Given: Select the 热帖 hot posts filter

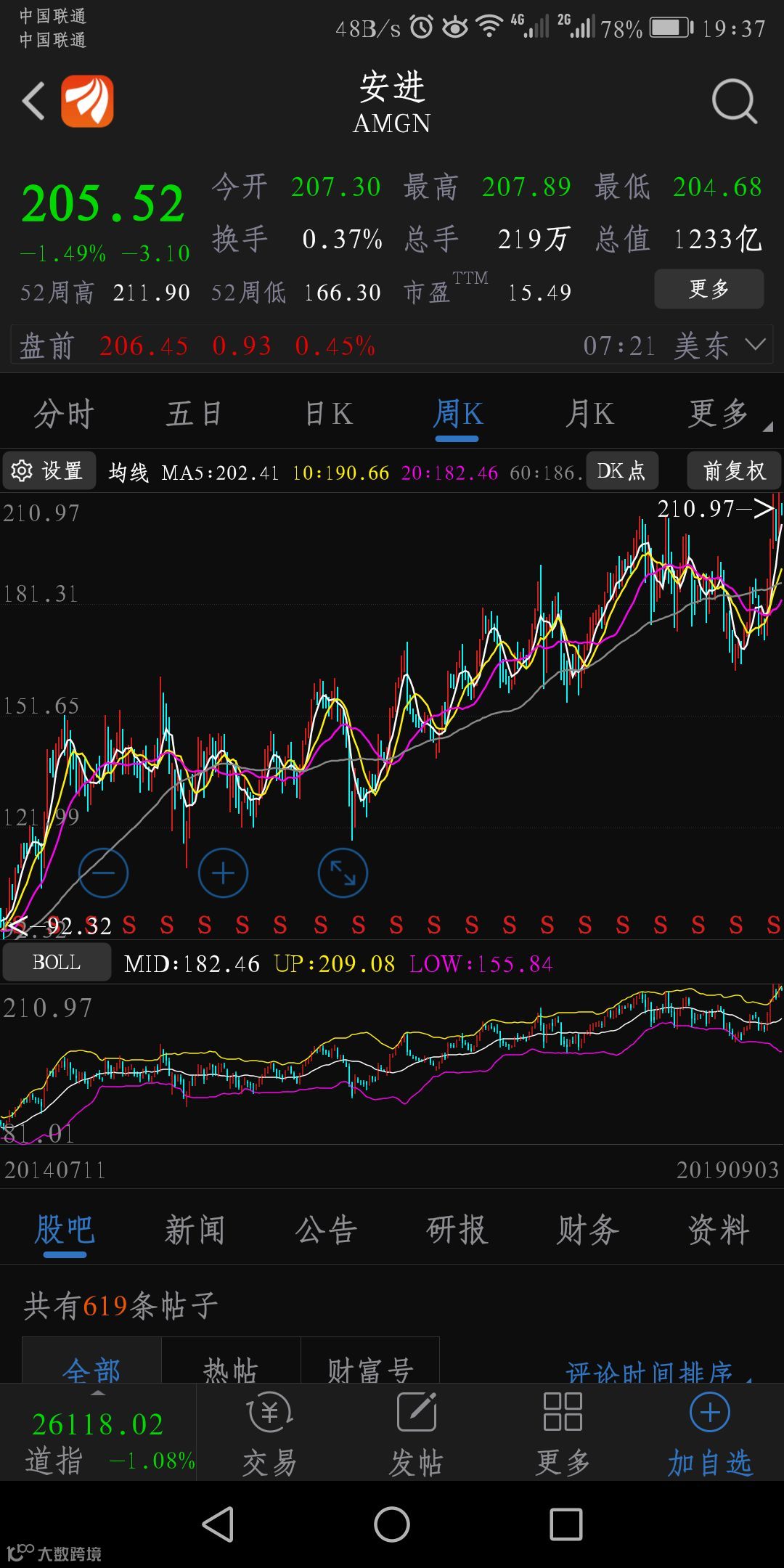Looking at the screenshot, I should pyautogui.click(x=231, y=1361).
